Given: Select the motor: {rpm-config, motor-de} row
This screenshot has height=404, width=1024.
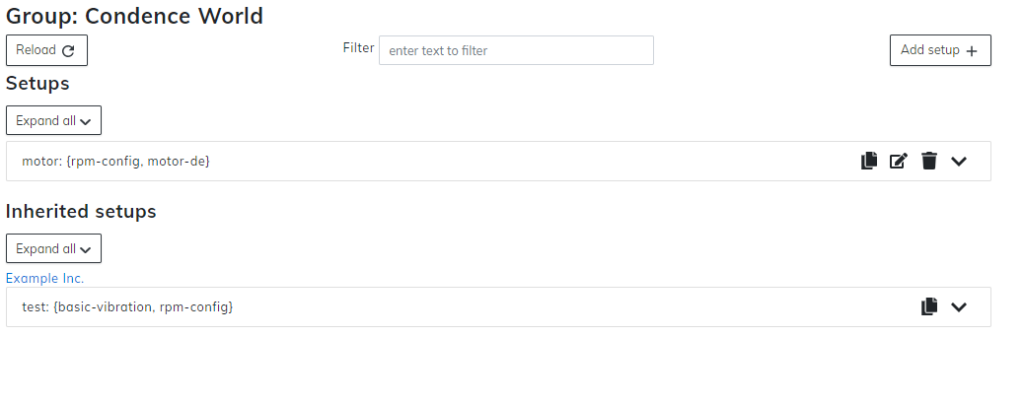Looking at the screenshot, I should point(498,161).
